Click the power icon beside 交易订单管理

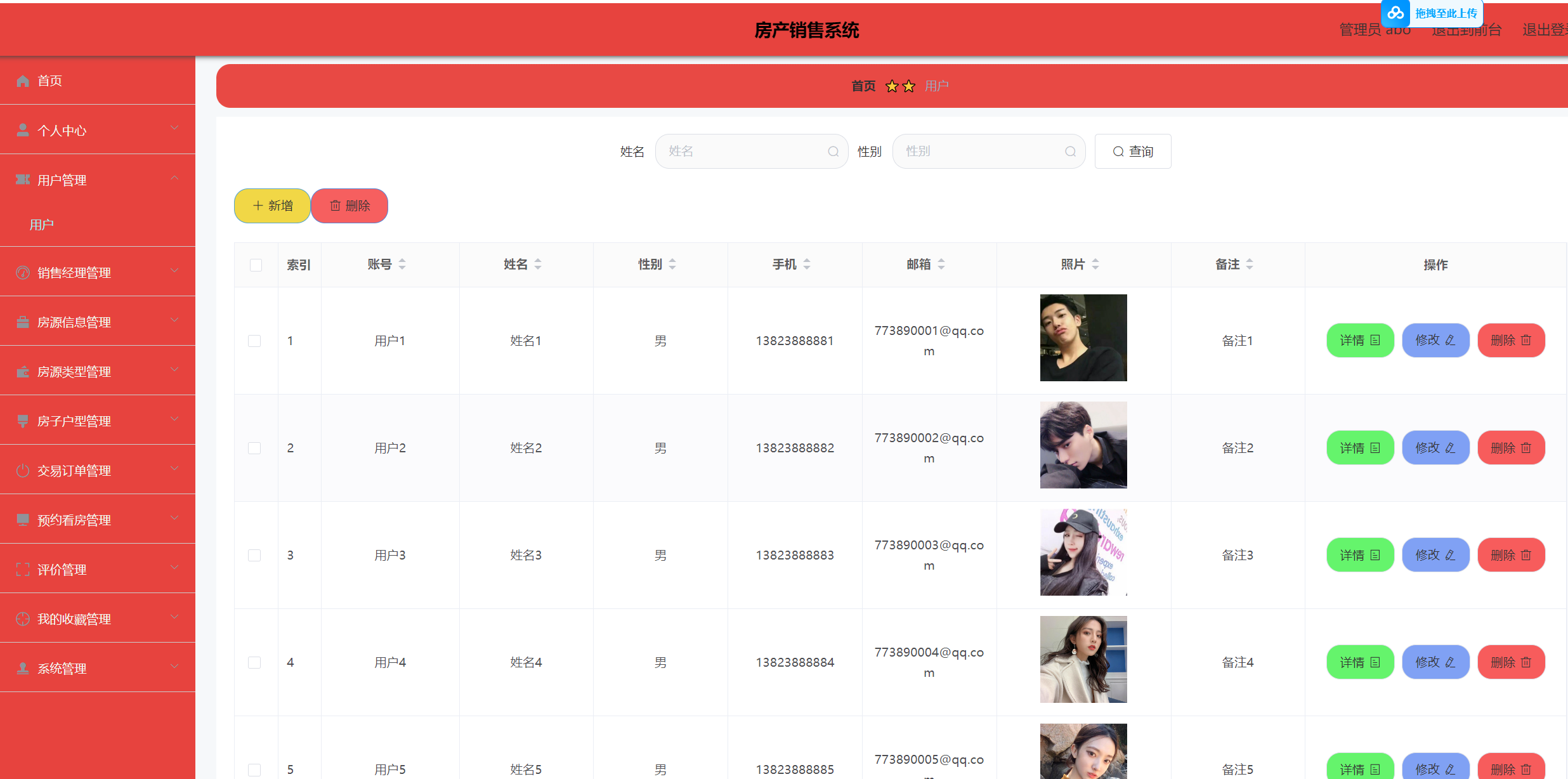(x=23, y=471)
